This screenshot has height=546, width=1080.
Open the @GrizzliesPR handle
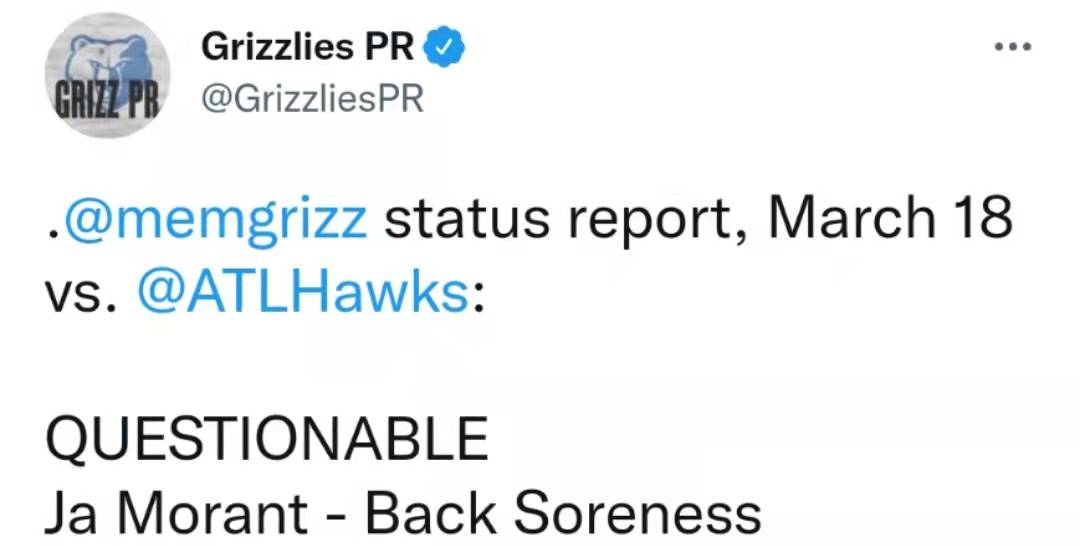312,99
